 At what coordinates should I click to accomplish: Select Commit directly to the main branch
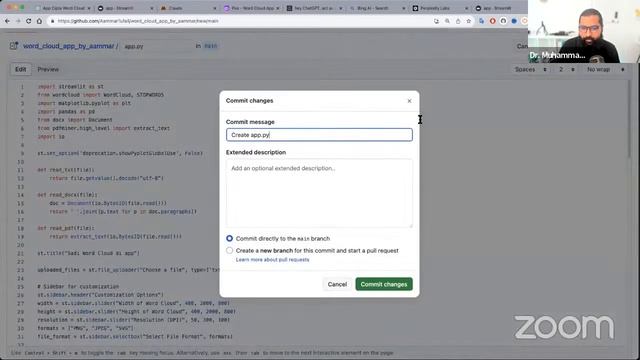pyautogui.click(x=229, y=238)
